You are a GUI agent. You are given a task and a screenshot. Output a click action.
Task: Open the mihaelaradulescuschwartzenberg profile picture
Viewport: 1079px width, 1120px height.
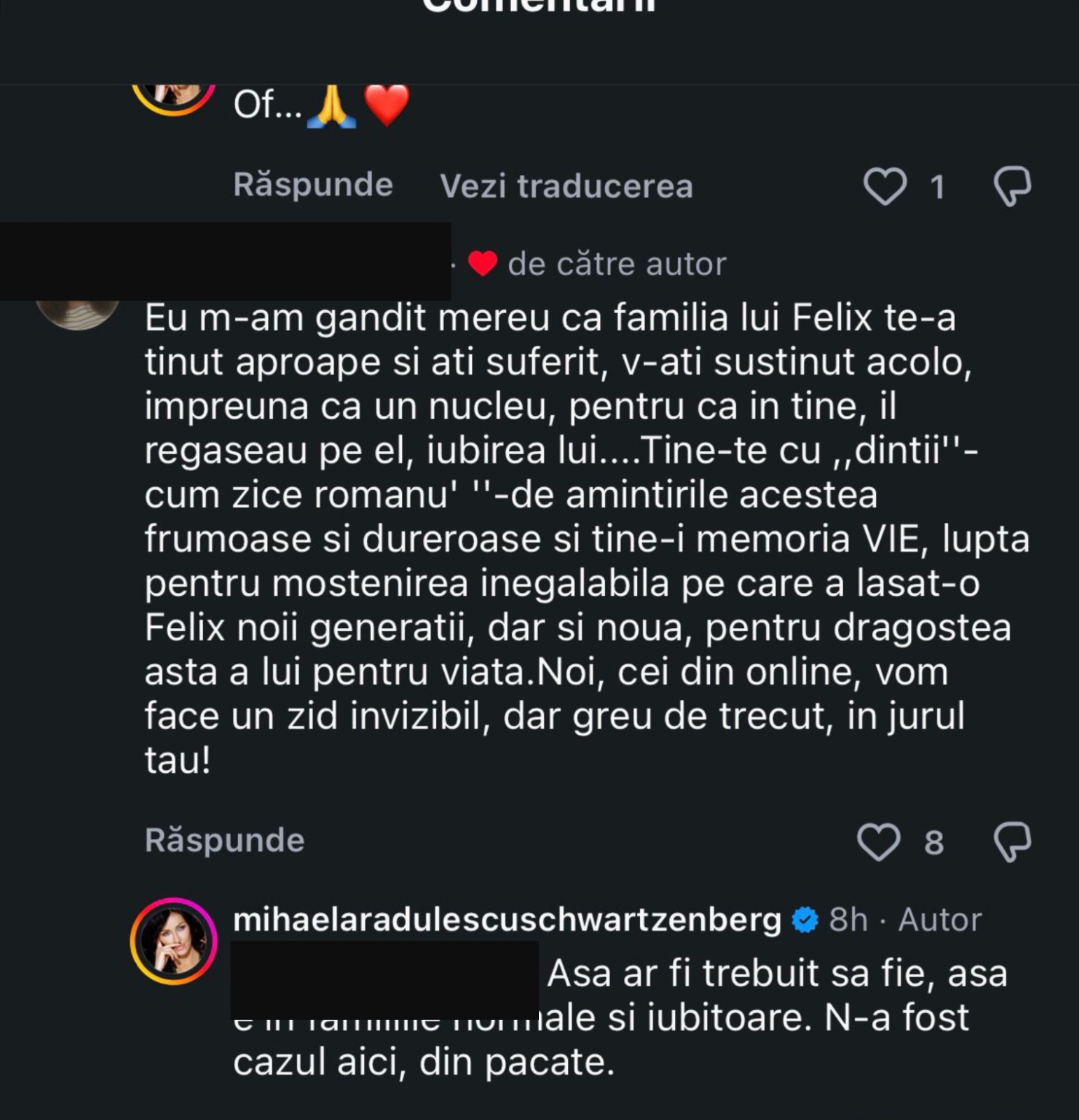(x=174, y=941)
